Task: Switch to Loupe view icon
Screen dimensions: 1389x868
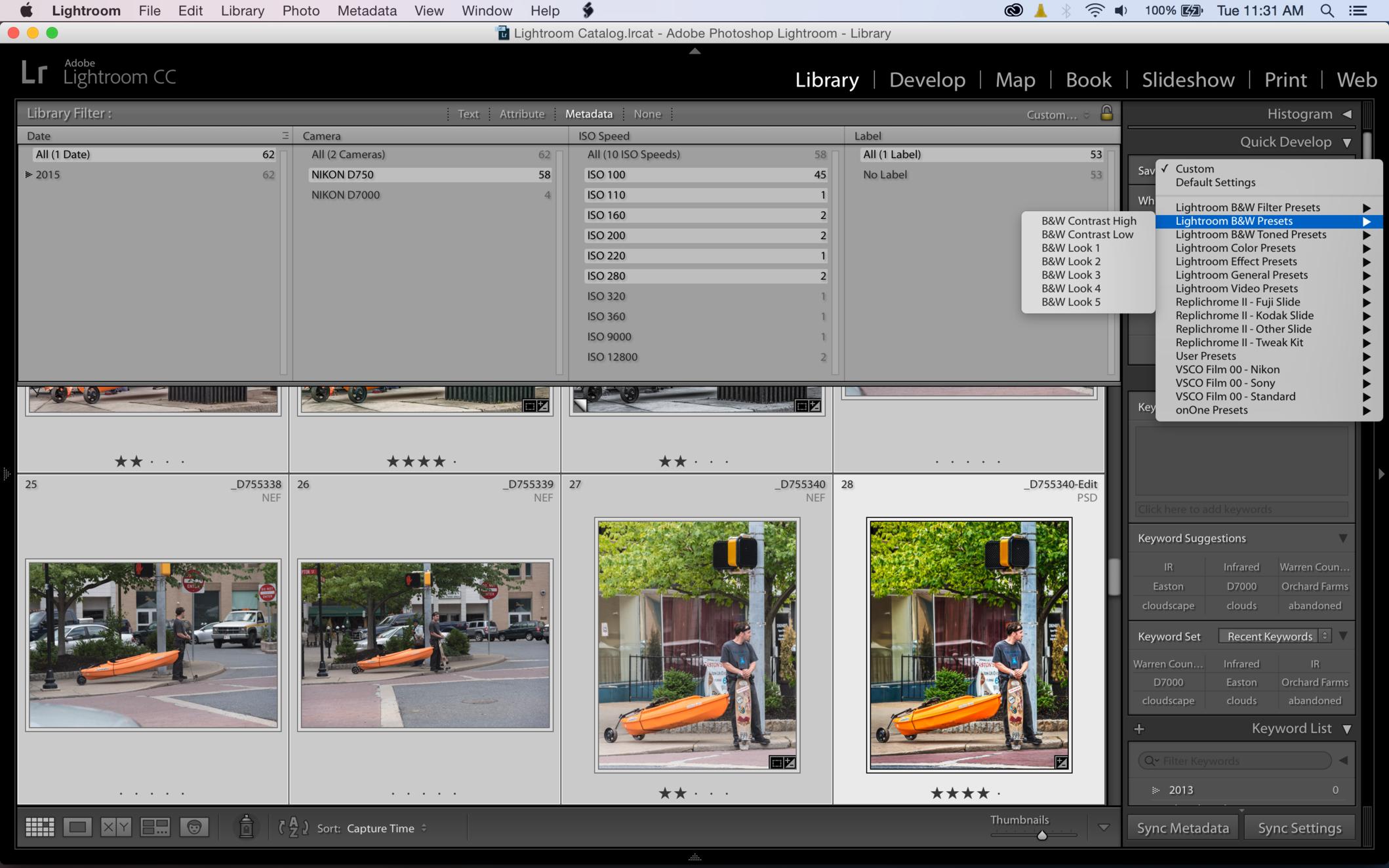Action: click(77, 827)
